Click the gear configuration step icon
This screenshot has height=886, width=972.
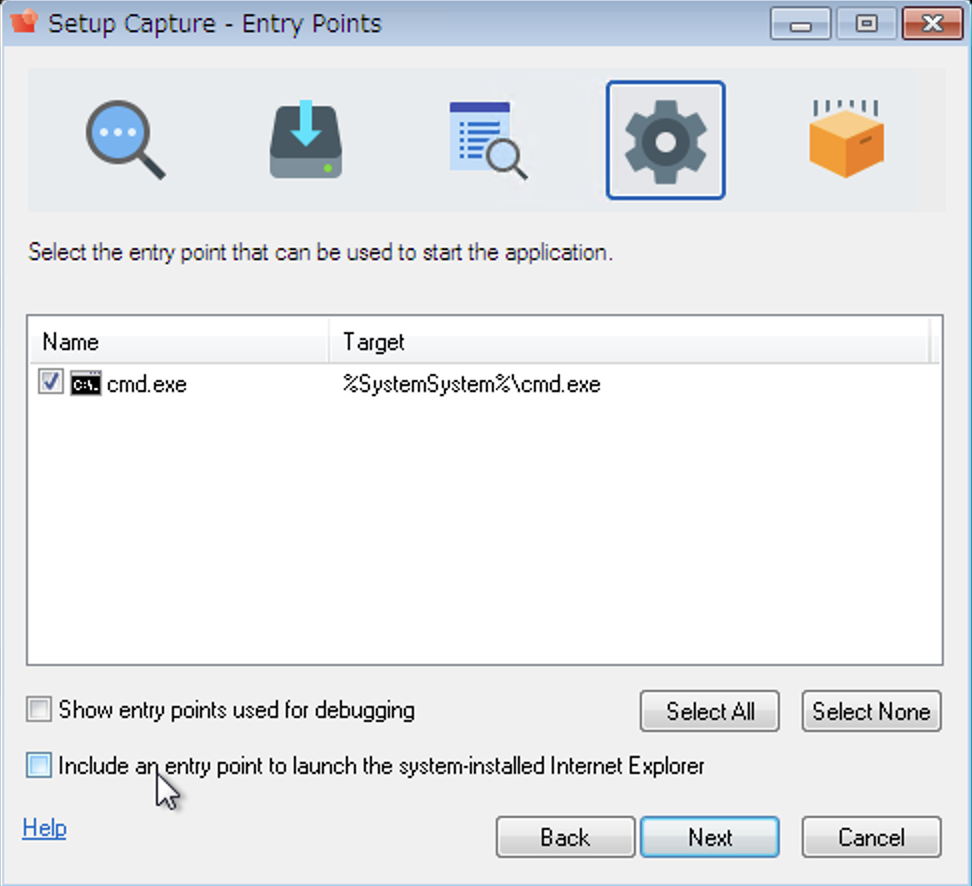pos(665,140)
